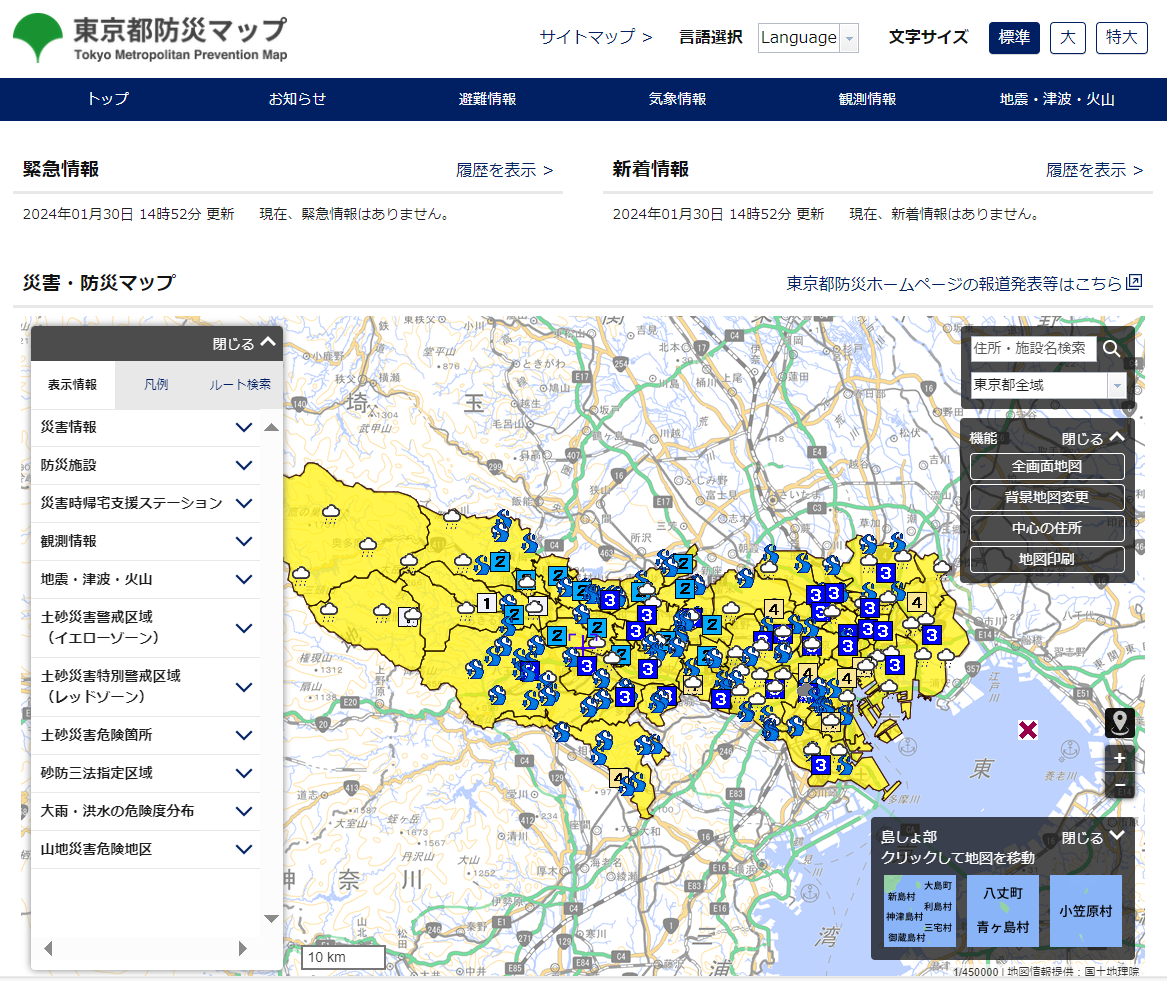Set text size to 大

tap(1067, 38)
